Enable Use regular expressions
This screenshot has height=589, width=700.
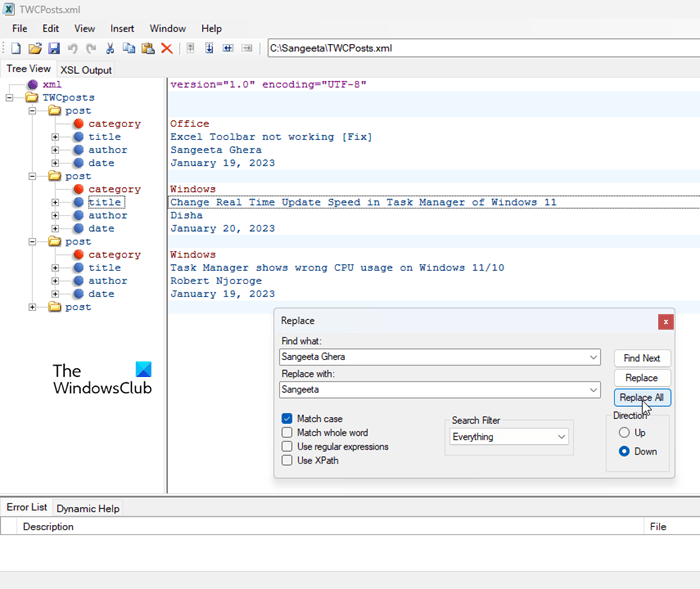pos(287,447)
